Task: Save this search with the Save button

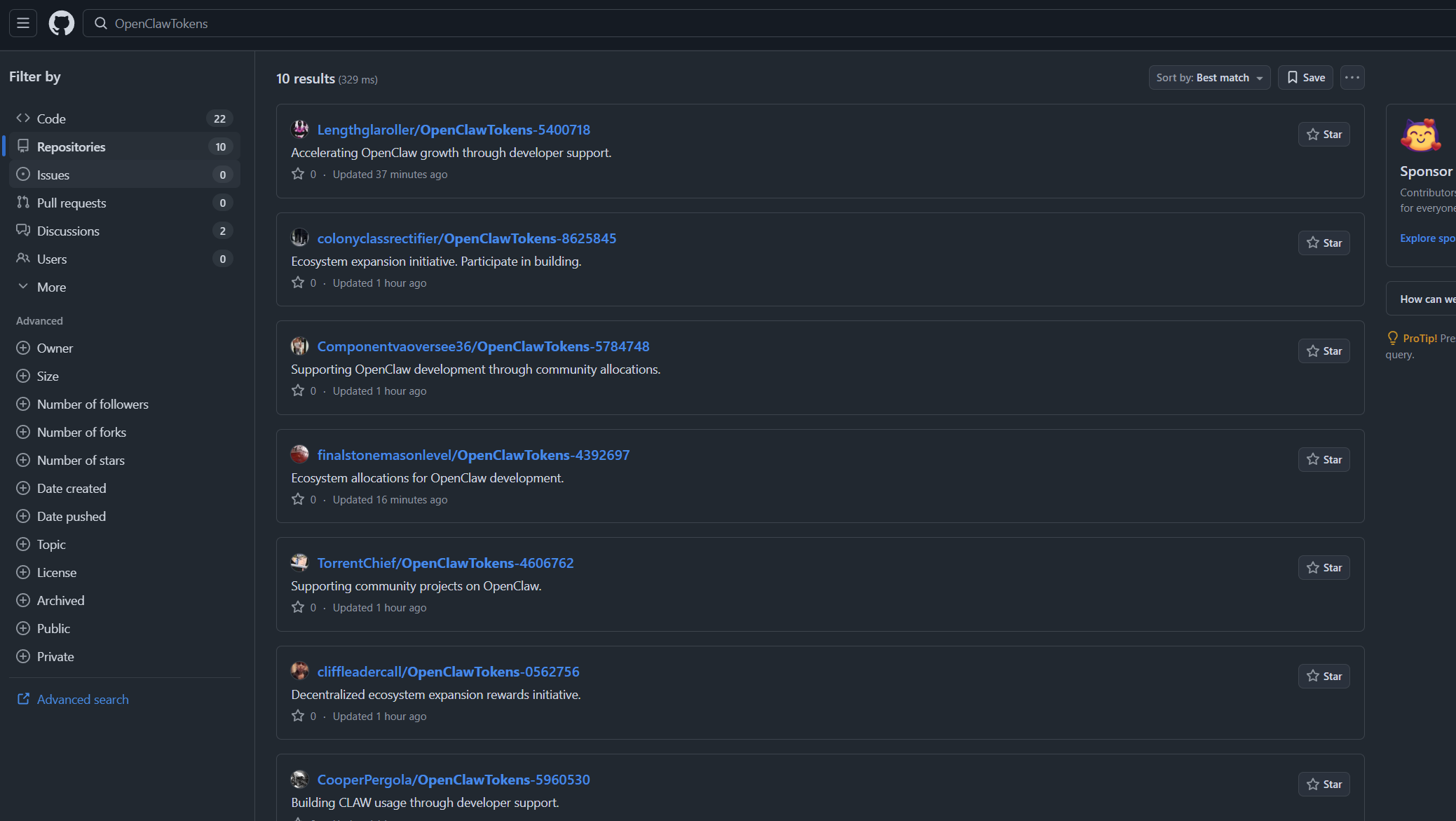Action: [x=1305, y=77]
